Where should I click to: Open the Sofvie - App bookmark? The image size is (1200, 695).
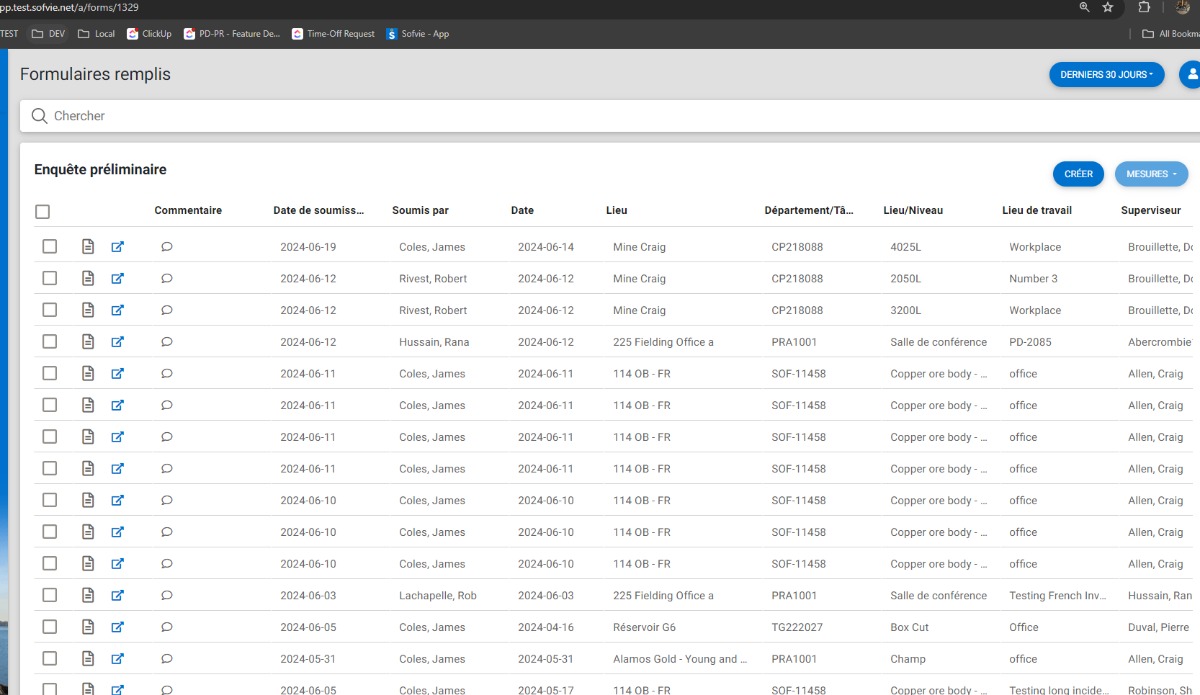pos(418,34)
